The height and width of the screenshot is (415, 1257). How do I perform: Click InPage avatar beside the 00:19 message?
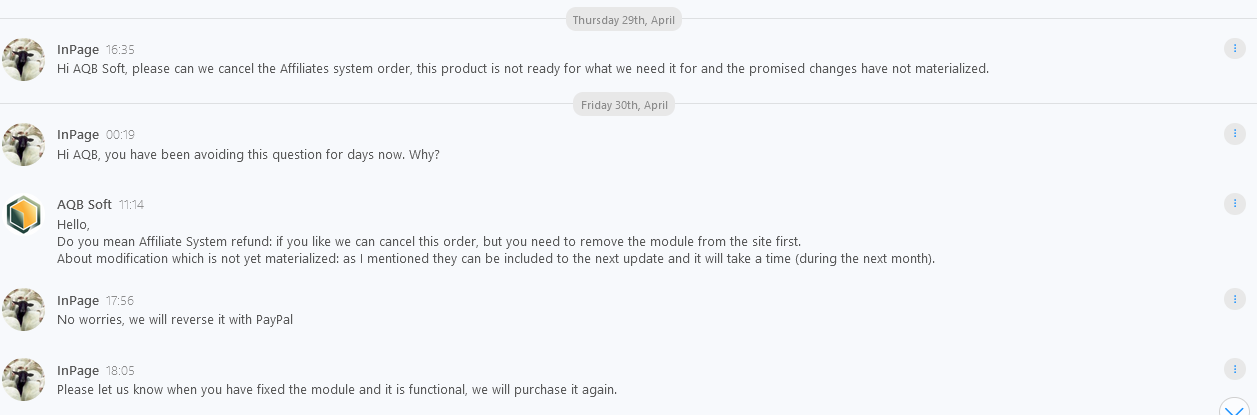pos(23,145)
